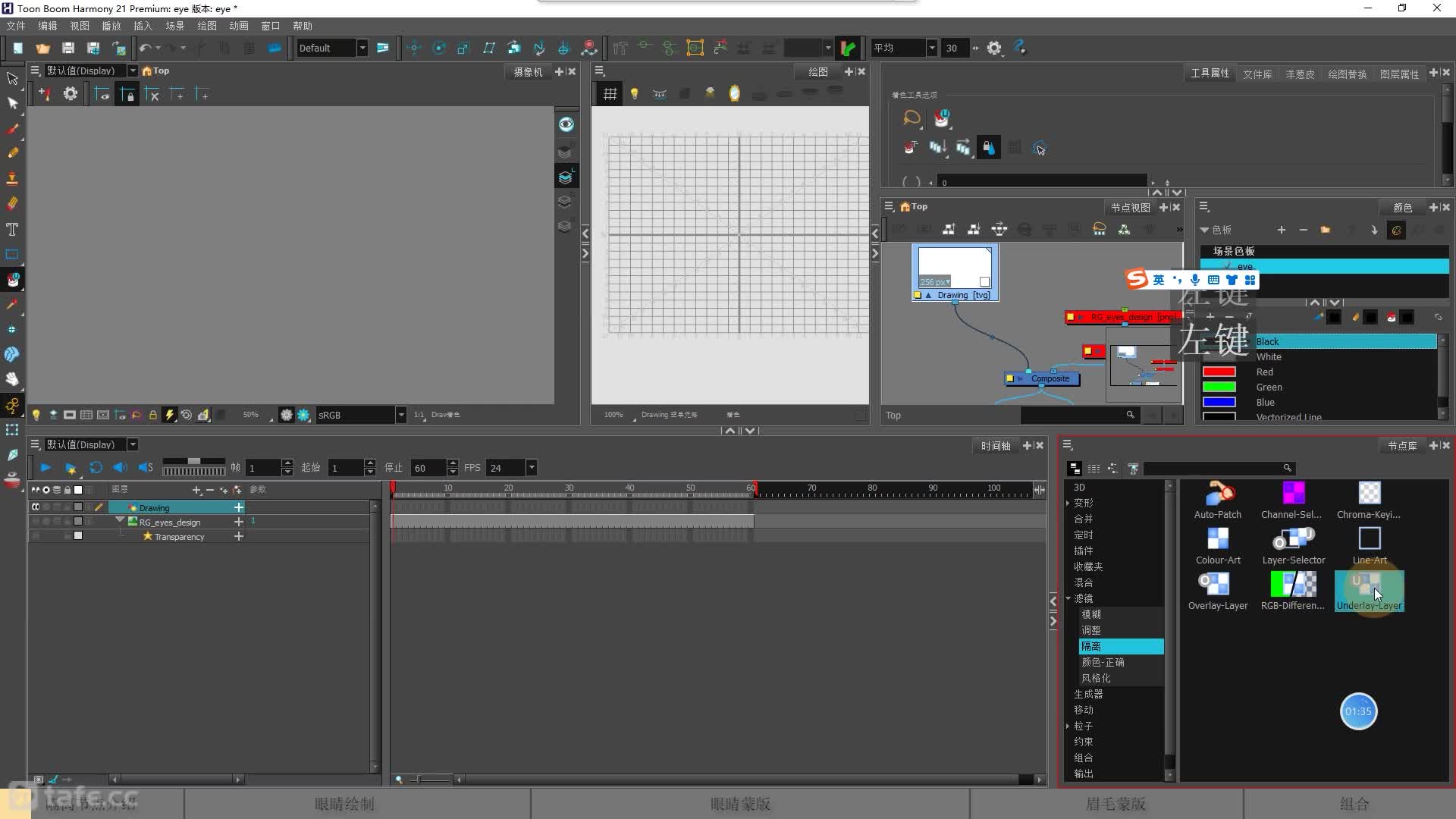Screen dimensions: 1456x819
Task: Toggle Loop playback in timeline
Action: pos(96,468)
